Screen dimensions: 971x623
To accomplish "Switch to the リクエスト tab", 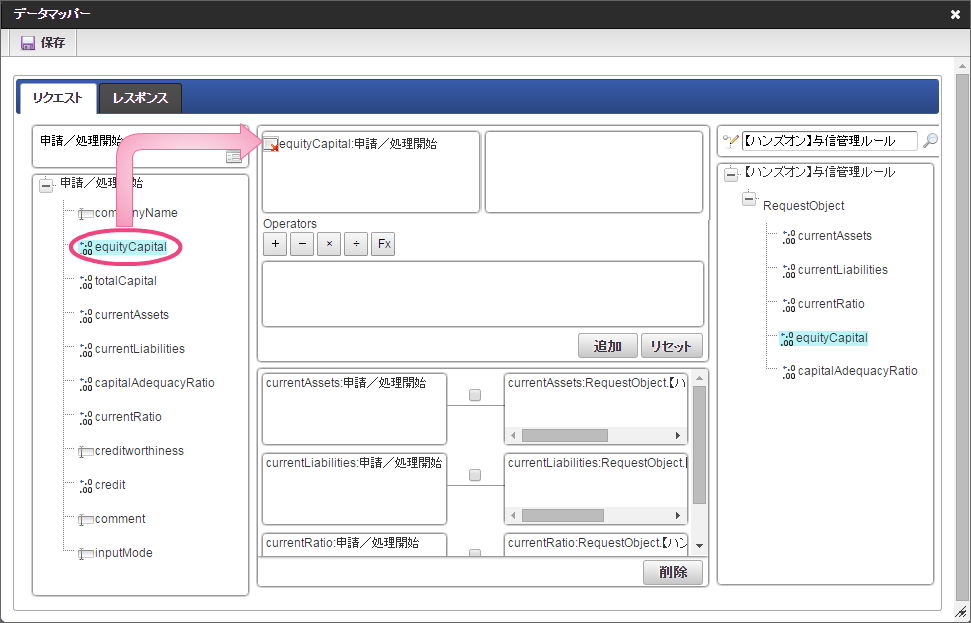I will point(58,98).
